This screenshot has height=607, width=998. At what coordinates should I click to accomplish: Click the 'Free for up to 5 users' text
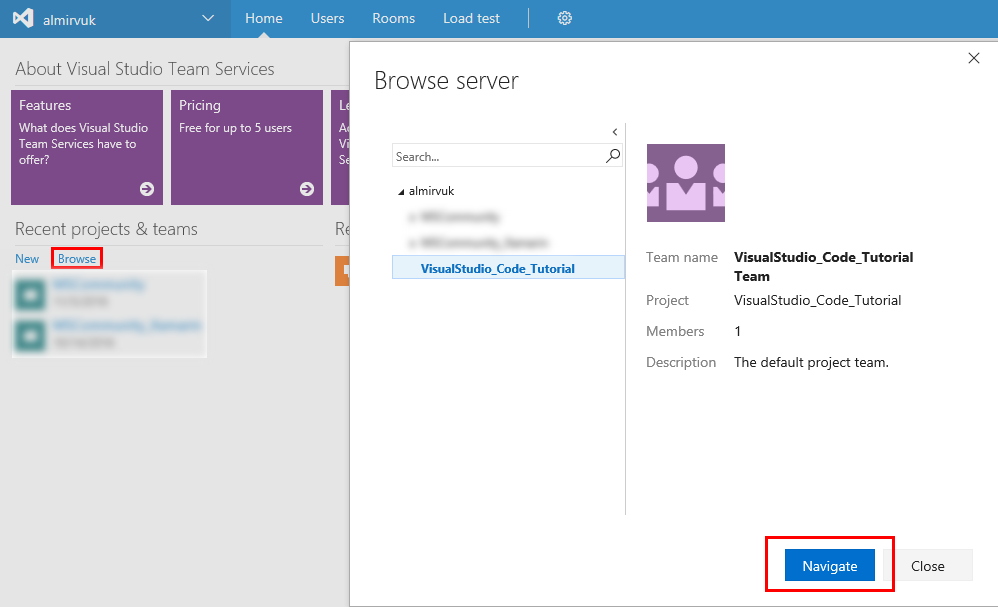coord(235,128)
